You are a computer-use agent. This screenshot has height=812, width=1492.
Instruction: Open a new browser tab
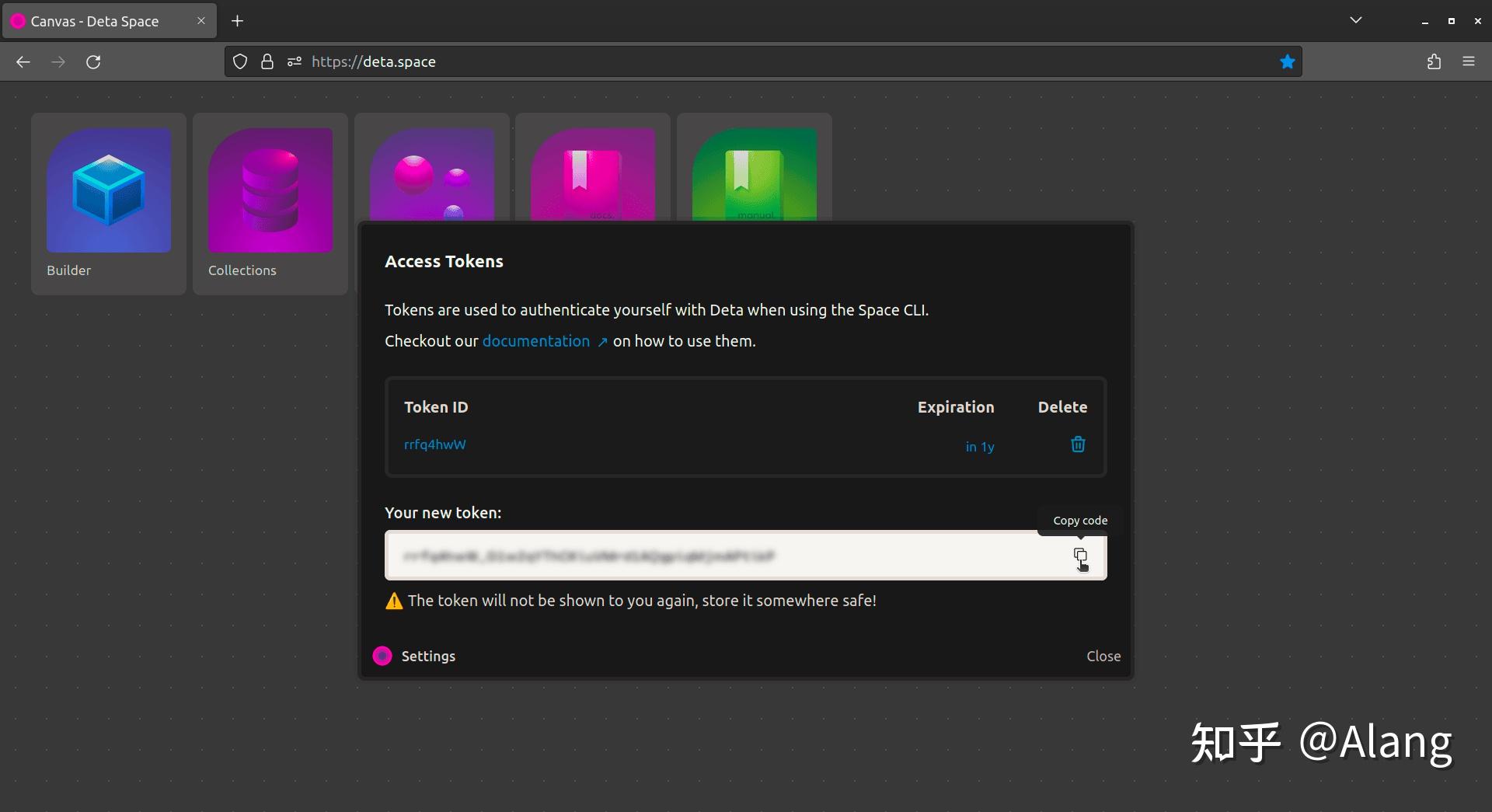click(238, 21)
